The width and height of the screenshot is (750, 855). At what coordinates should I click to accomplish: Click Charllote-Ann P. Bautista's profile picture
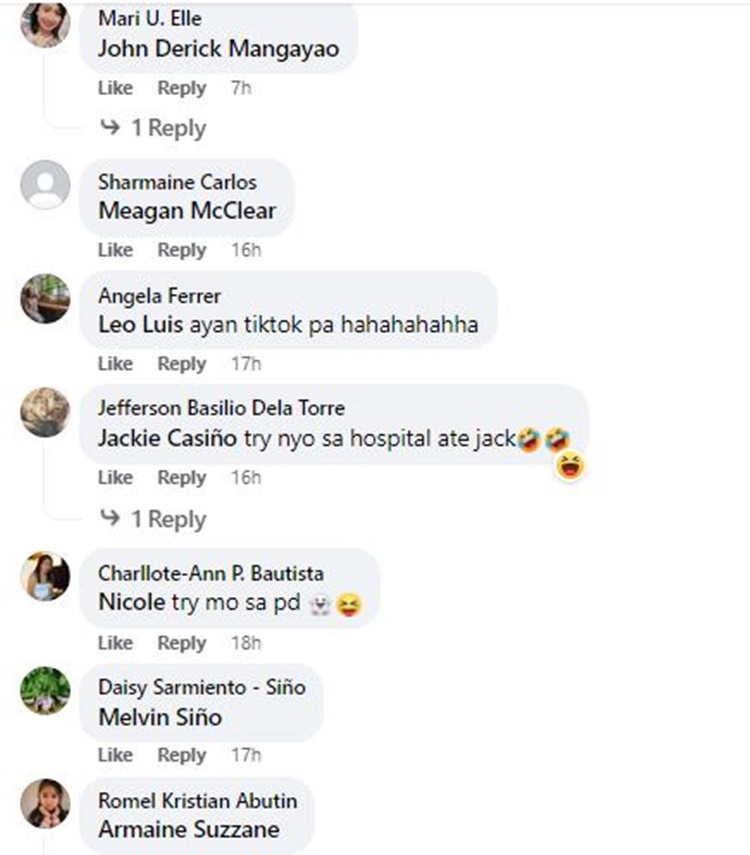click(45, 576)
